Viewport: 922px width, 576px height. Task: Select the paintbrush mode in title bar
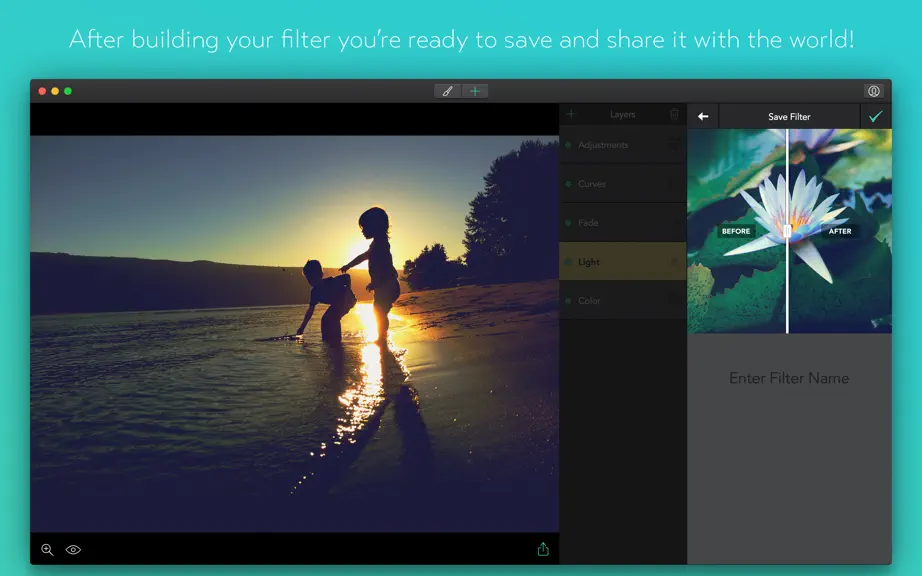point(447,91)
